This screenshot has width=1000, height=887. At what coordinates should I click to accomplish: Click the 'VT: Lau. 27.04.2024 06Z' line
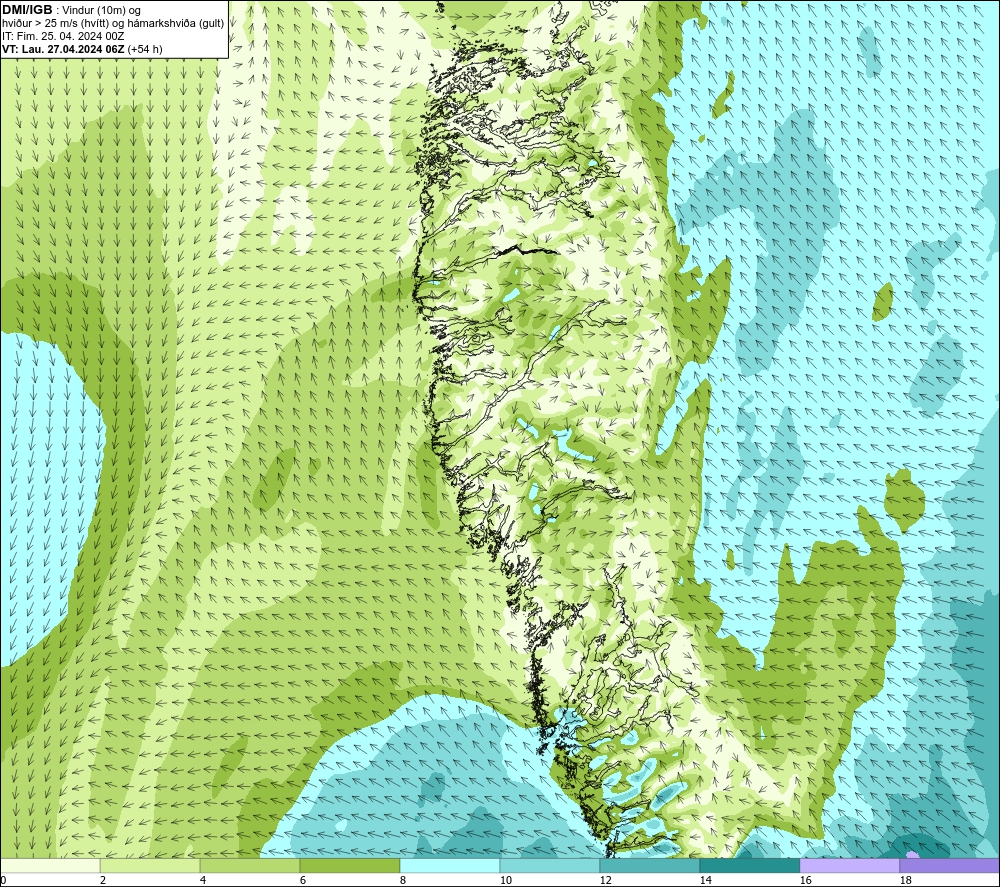tap(63, 49)
